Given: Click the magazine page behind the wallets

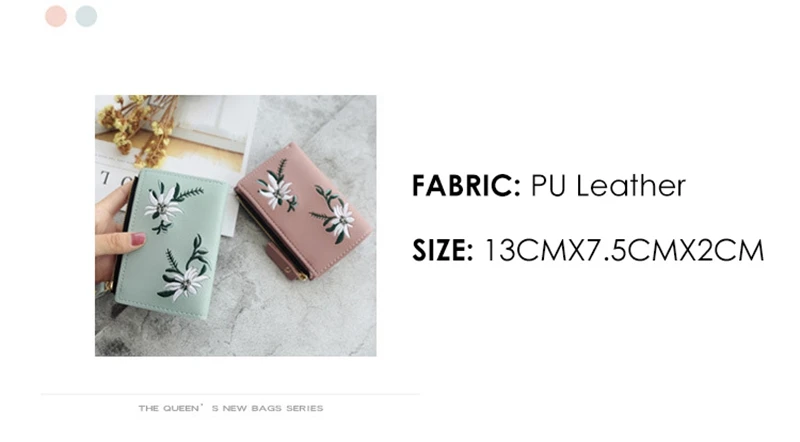Looking at the screenshot, I should (x=176, y=148).
